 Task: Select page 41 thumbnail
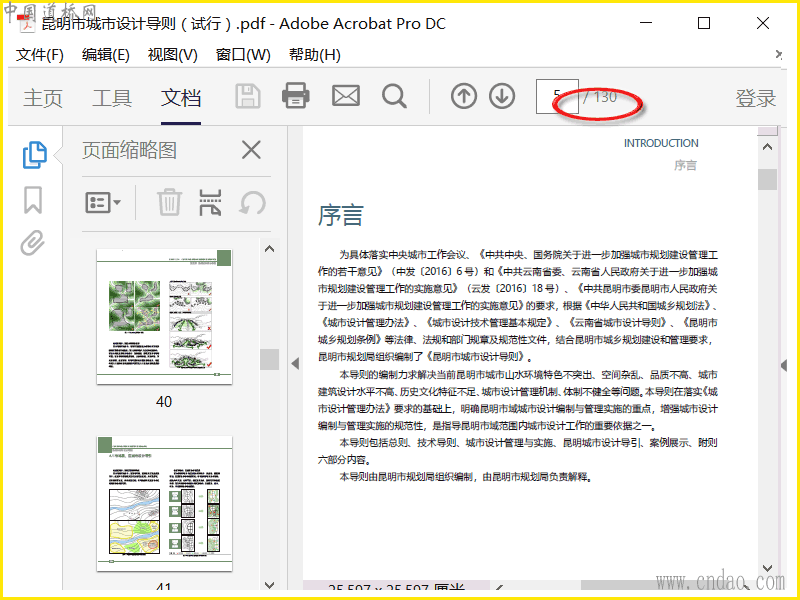pyautogui.click(x=164, y=504)
